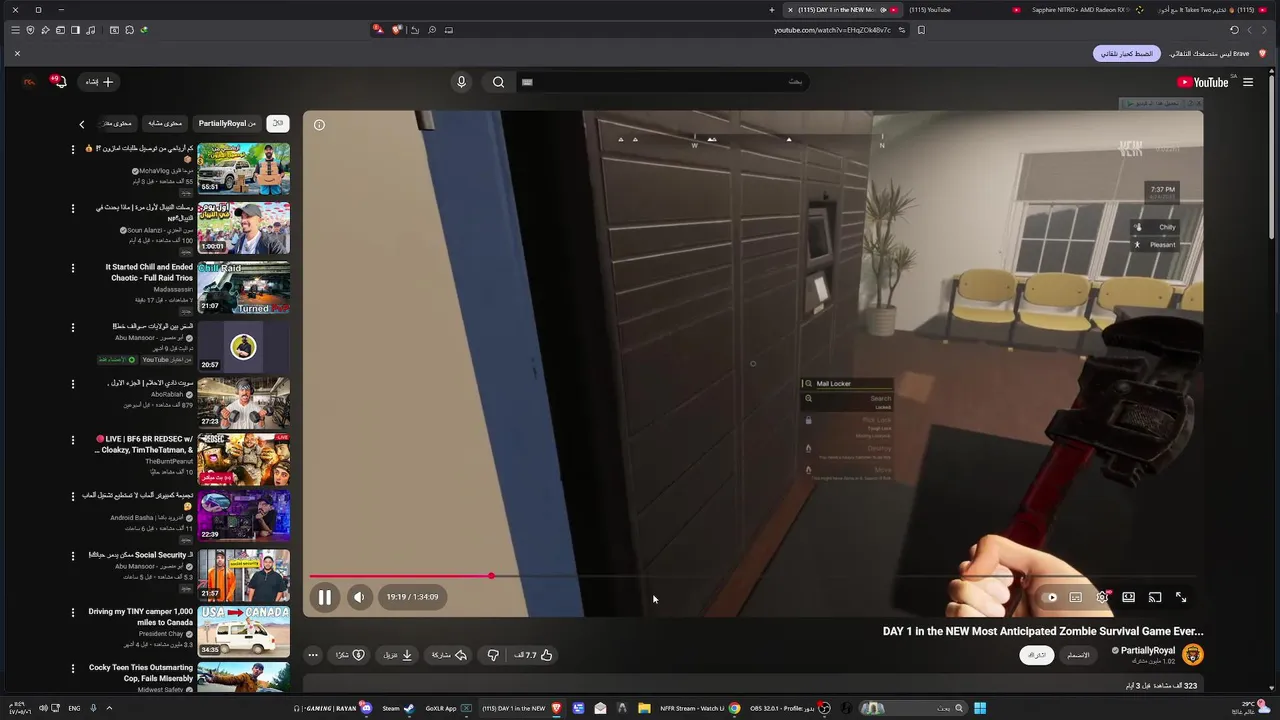This screenshot has width=1280, height=720.
Task: Open the player settings gear
Action: point(1102,597)
